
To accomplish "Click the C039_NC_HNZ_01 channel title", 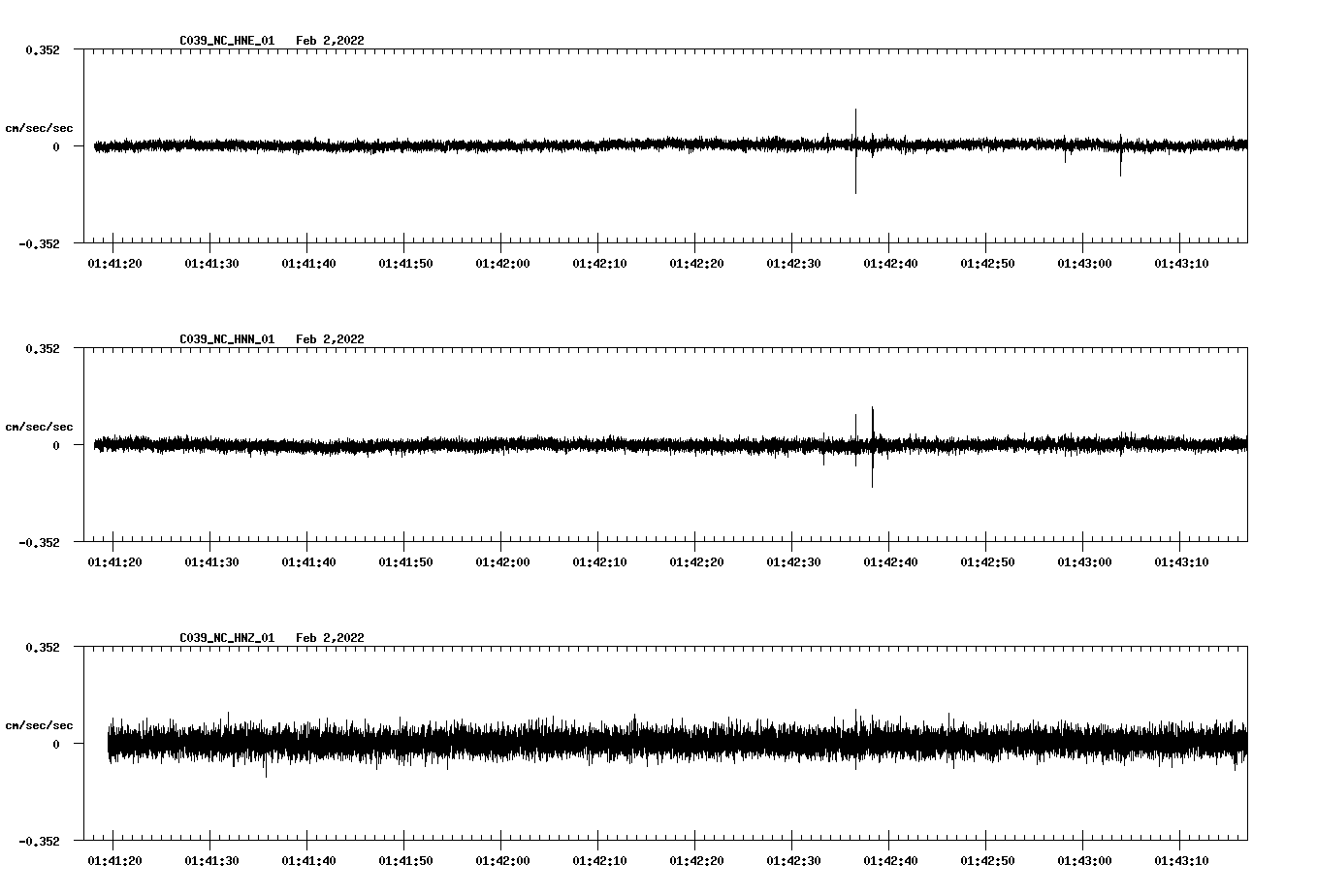I will click(227, 638).
